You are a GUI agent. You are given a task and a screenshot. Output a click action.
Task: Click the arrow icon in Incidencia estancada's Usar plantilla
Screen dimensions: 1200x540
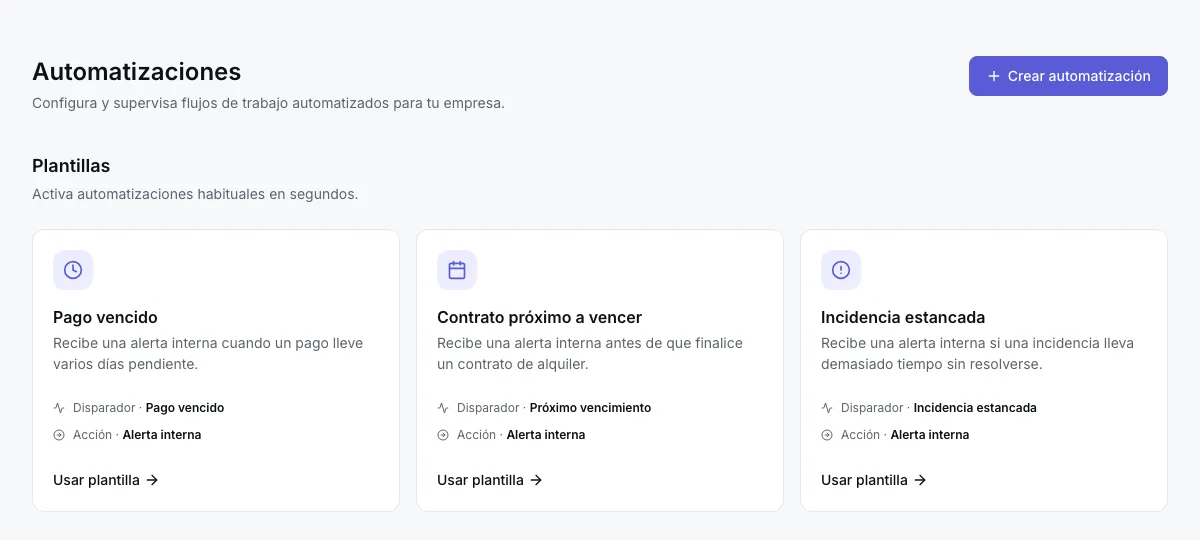[920, 480]
